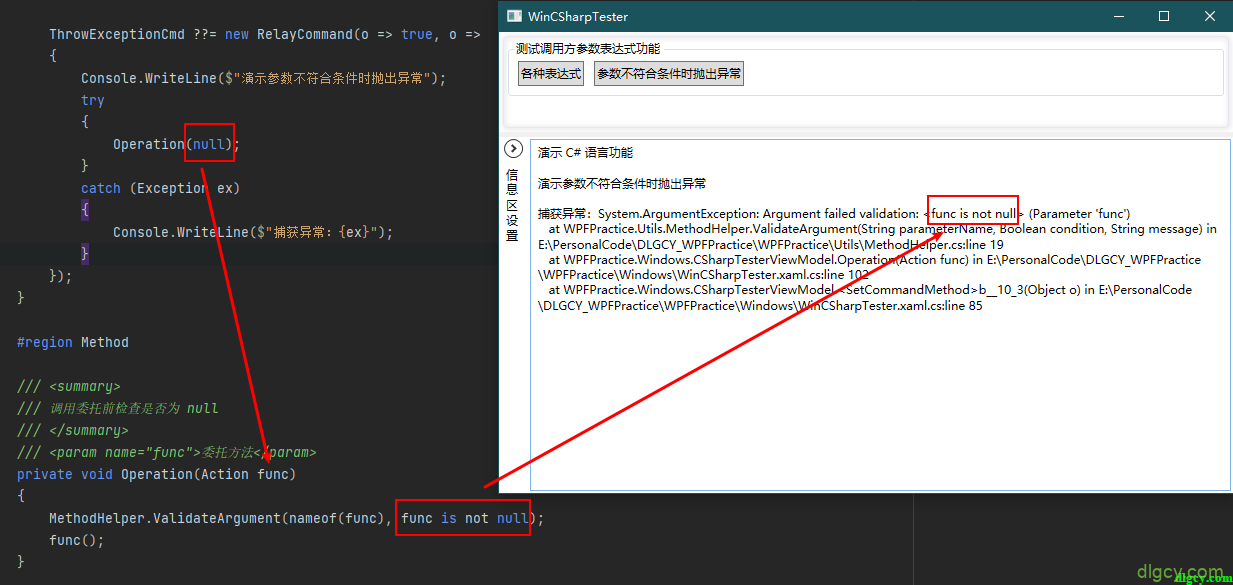Click the #region Method line in editor
This screenshot has width=1233, height=585.
click(73, 342)
